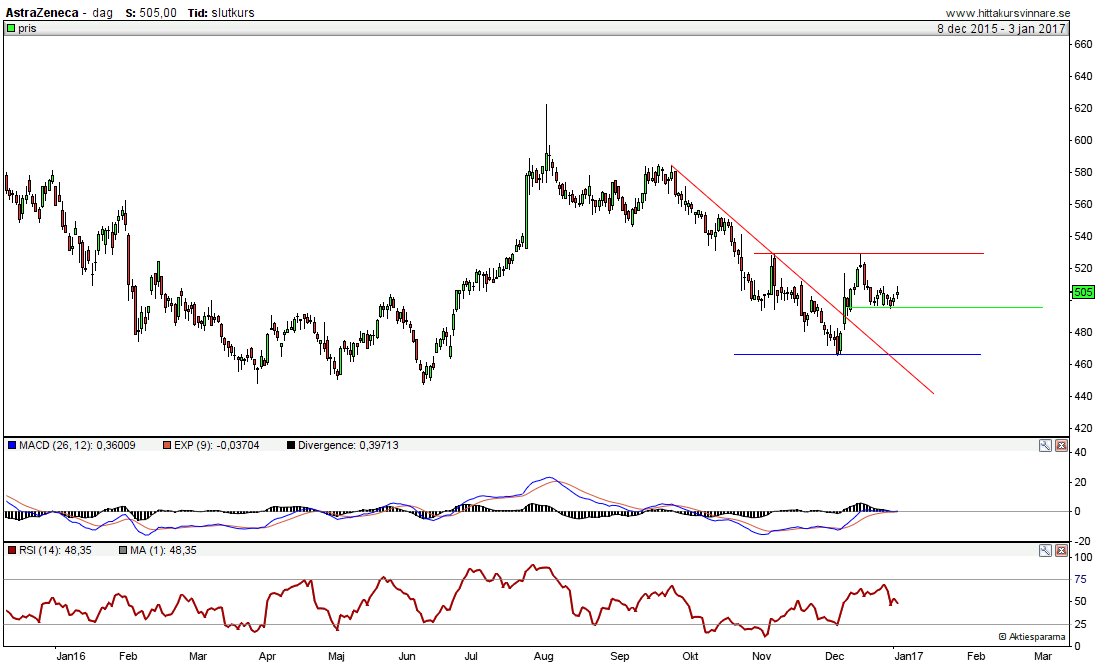Click the Jul time axis label
Image resolution: width=1113 pixels, height=669 pixels.
[x=471, y=656]
